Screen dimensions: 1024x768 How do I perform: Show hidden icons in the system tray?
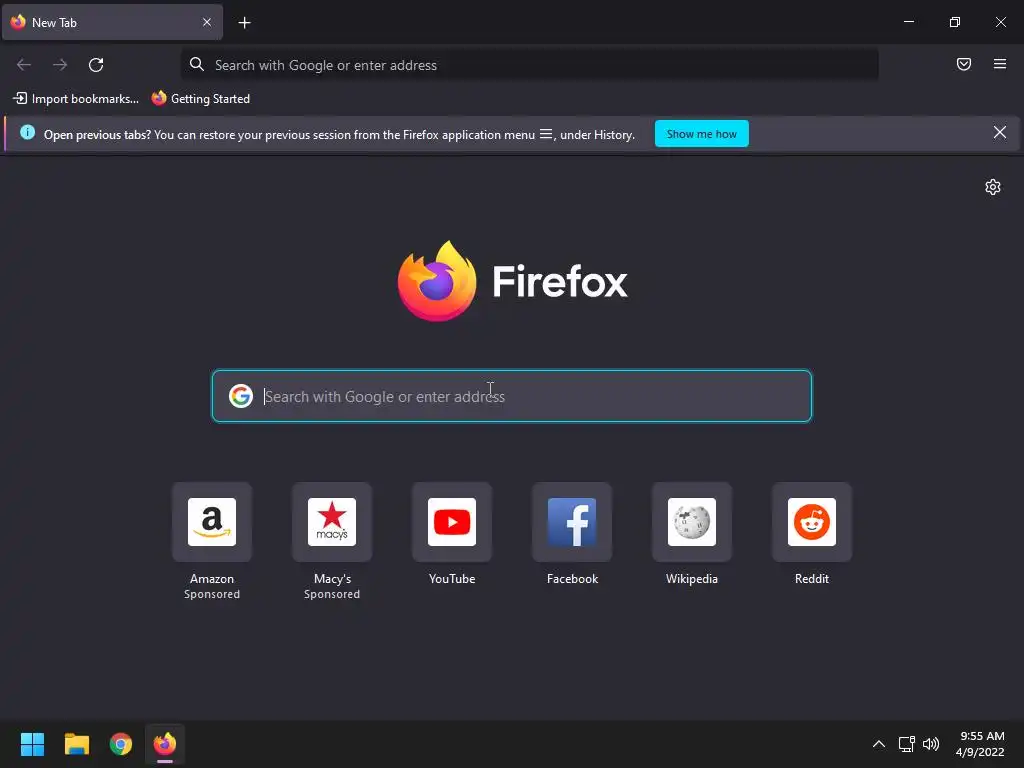click(879, 744)
